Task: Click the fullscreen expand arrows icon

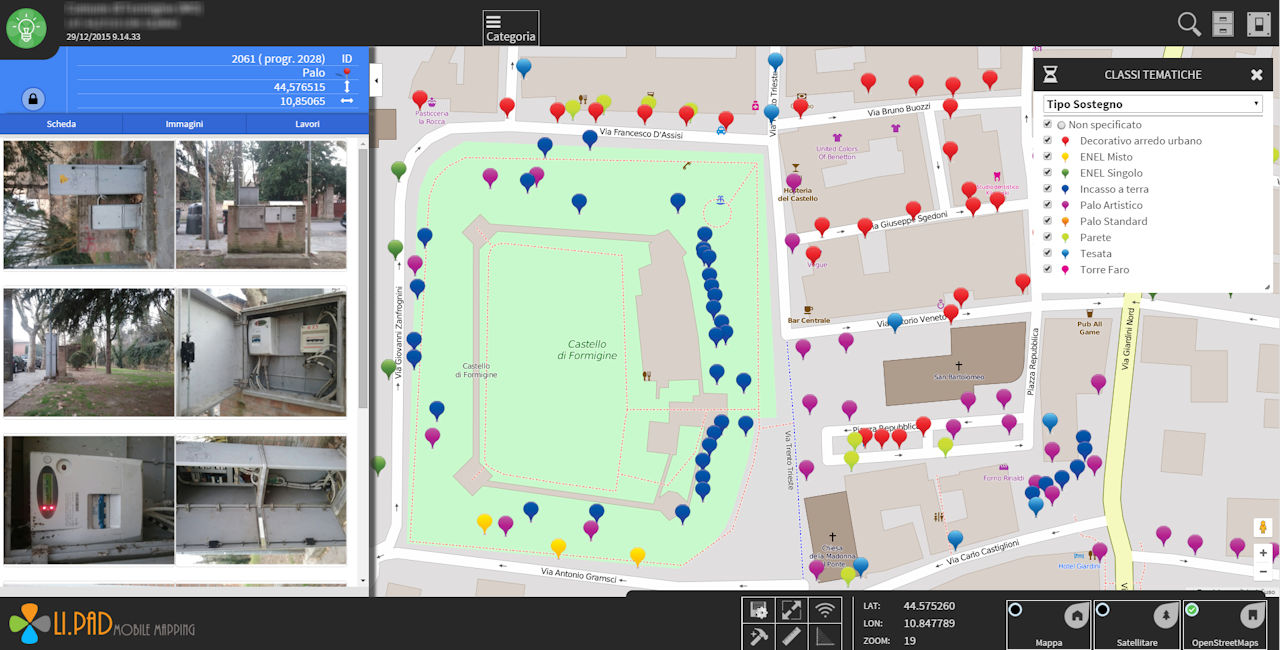Action: click(791, 609)
